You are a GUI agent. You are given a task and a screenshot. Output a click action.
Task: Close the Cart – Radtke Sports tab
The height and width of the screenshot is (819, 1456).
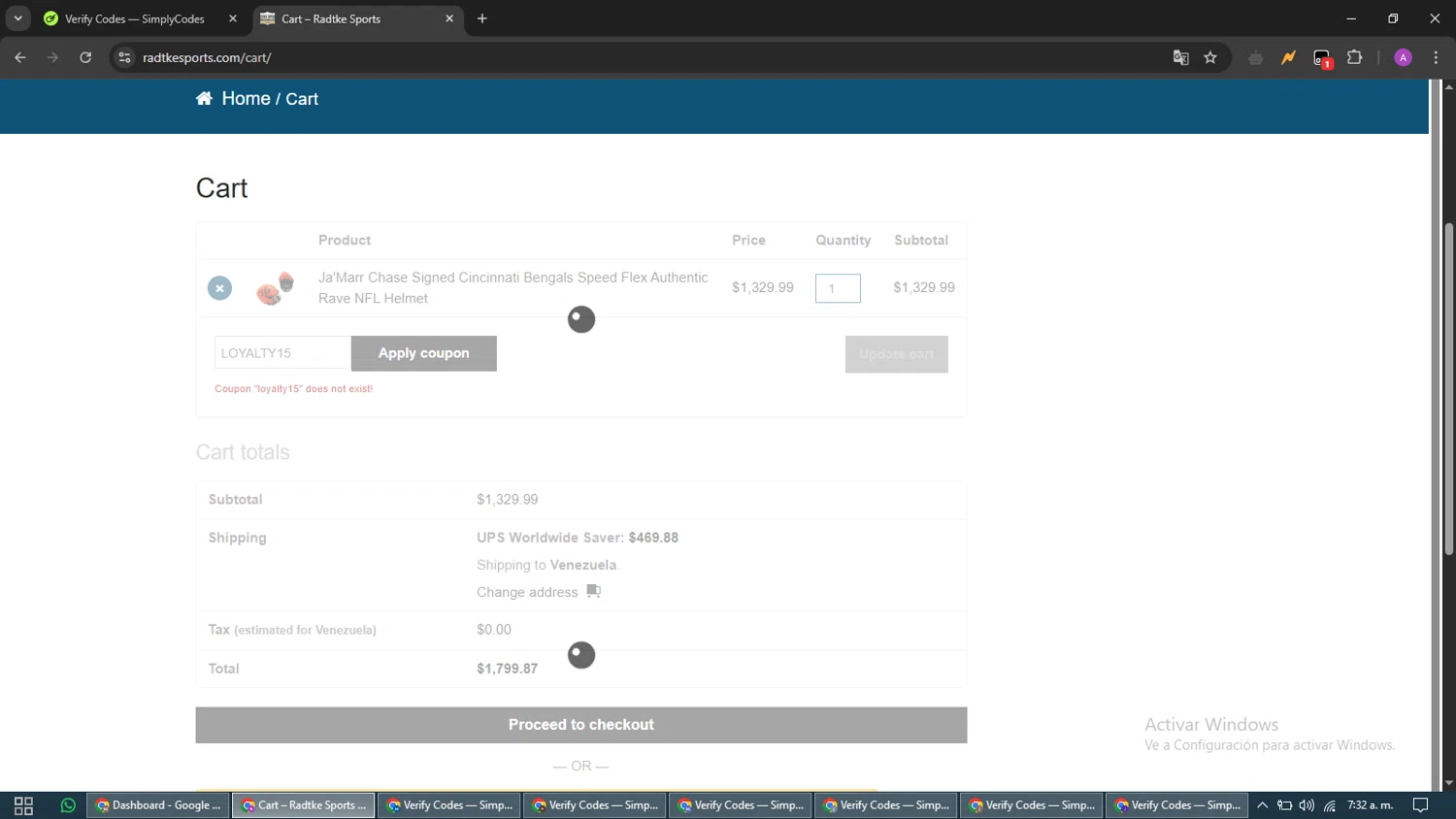pyautogui.click(x=449, y=18)
